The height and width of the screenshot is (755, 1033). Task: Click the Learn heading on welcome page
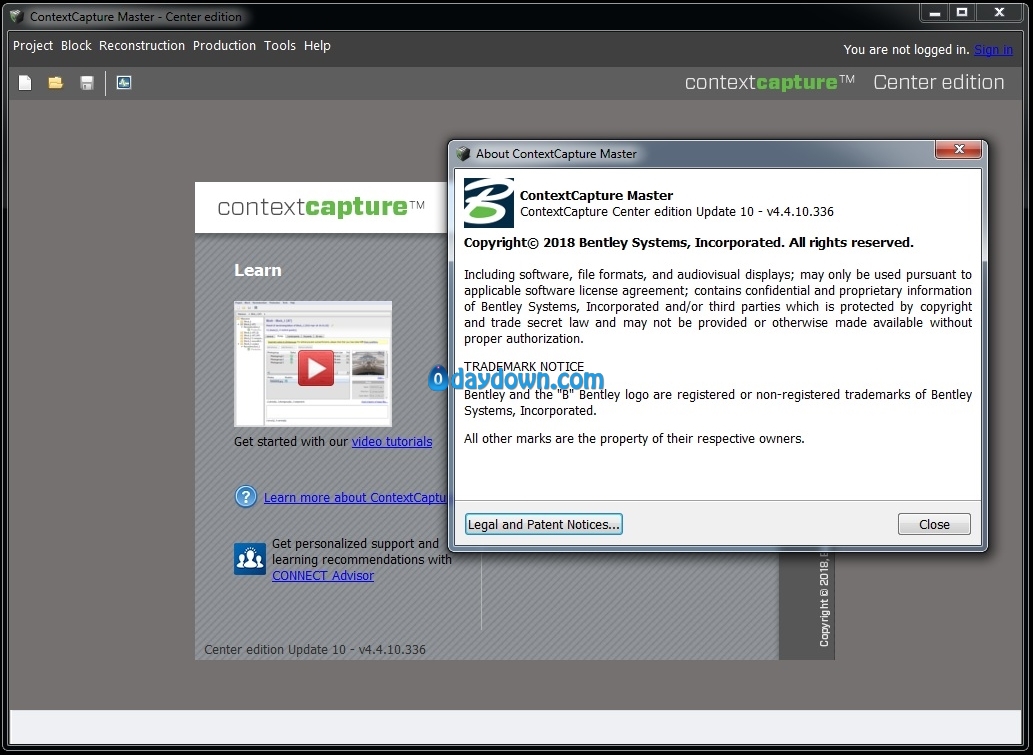click(258, 270)
